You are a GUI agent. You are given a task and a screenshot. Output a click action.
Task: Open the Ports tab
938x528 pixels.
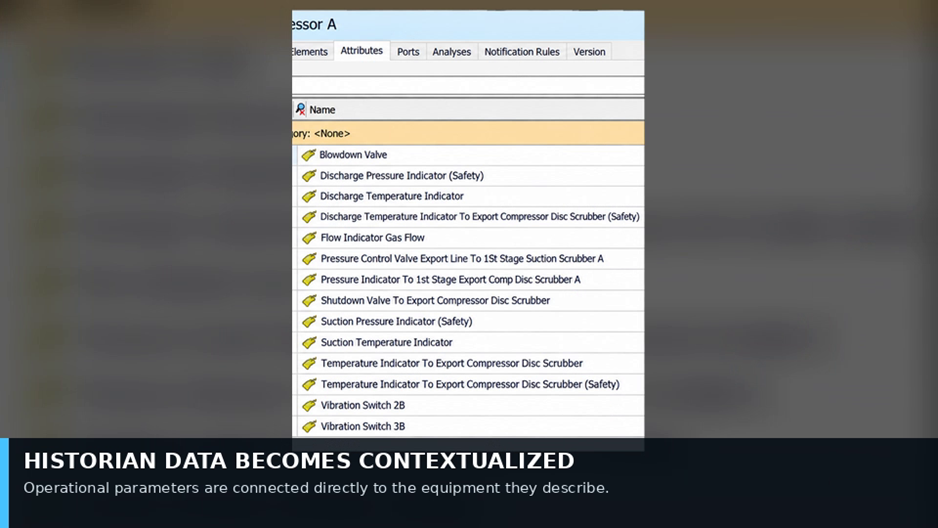coord(408,52)
